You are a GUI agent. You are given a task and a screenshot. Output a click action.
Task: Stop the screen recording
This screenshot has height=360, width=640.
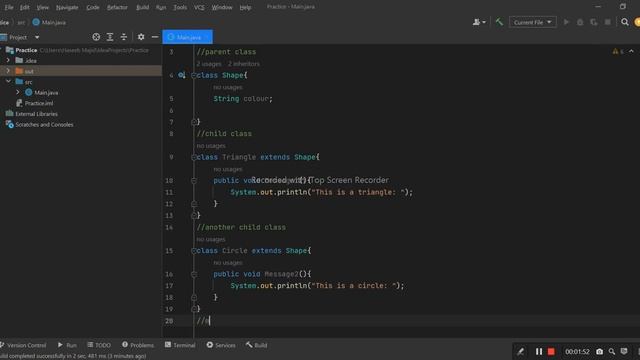[x=551, y=351]
